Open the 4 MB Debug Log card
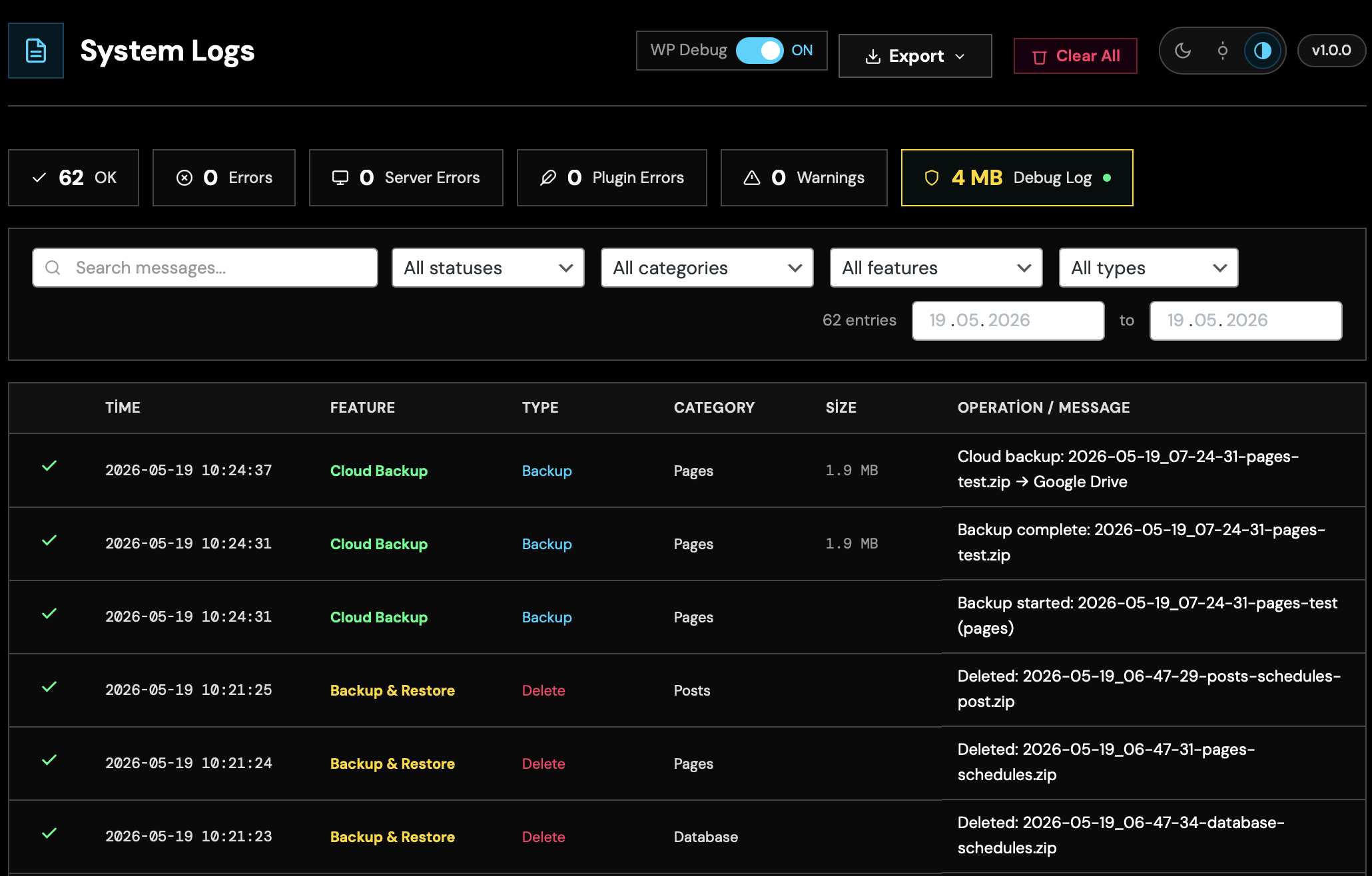The width and height of the screenshot is (1372, 876). tap(1017, 178)
